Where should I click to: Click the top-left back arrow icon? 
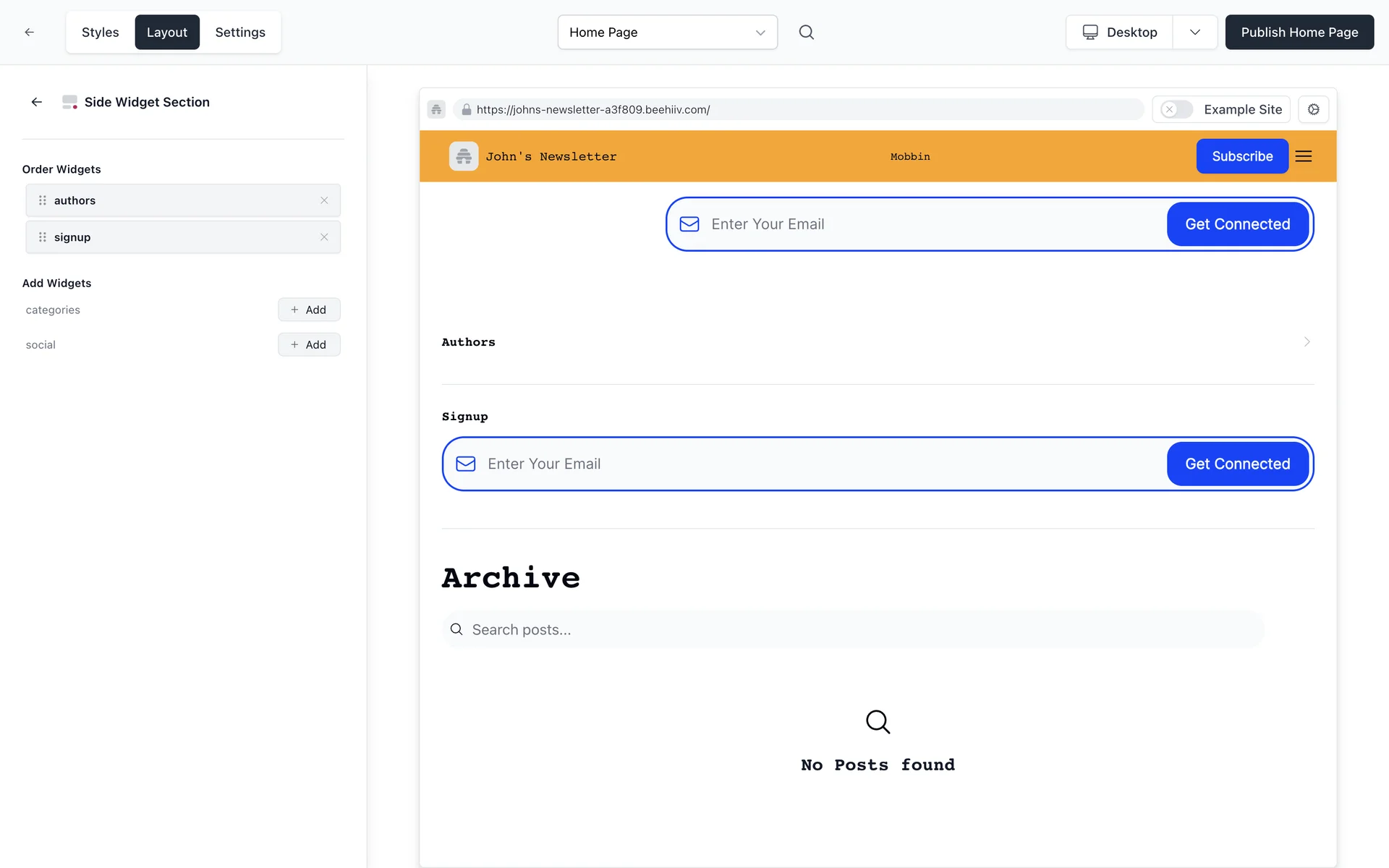[30, 32]
